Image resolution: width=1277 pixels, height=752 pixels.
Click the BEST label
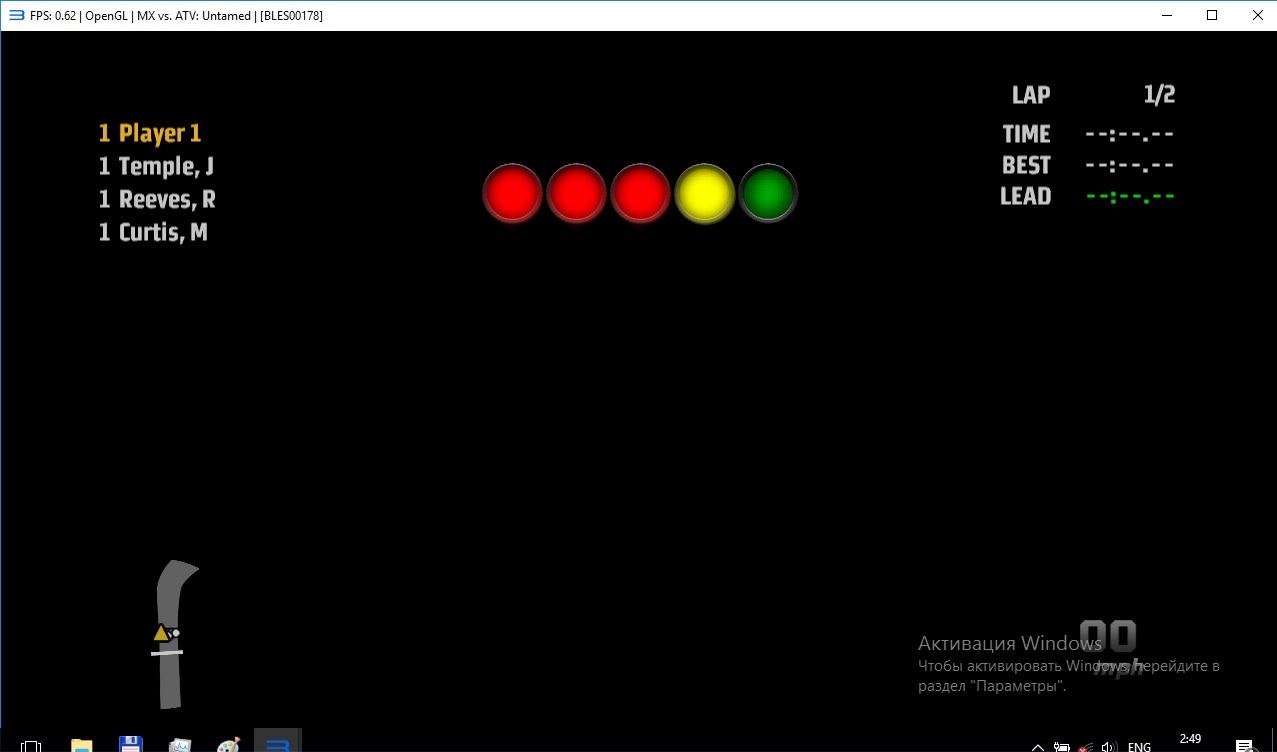1027,165
